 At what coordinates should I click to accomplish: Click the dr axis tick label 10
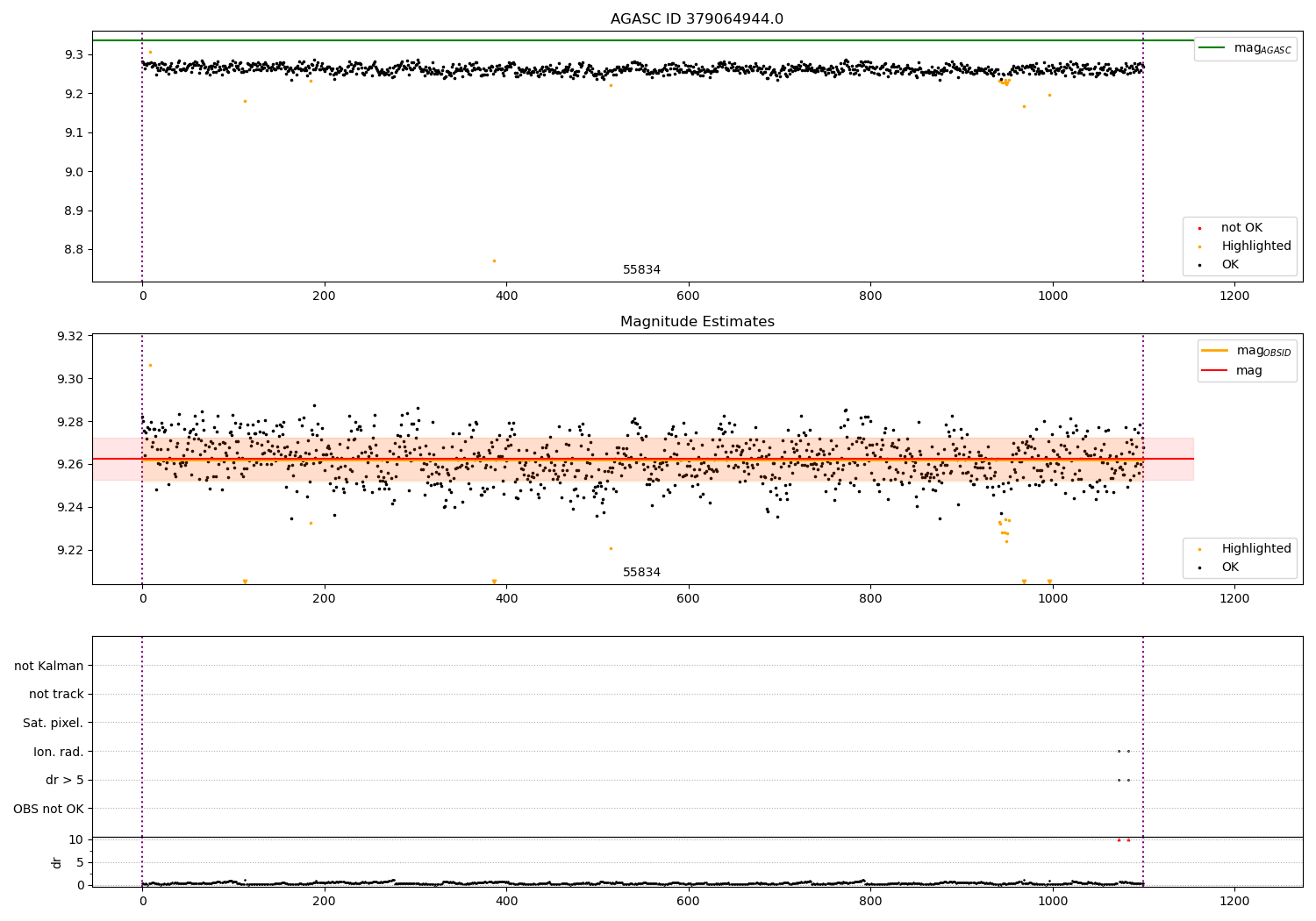[x=76, y=839]
